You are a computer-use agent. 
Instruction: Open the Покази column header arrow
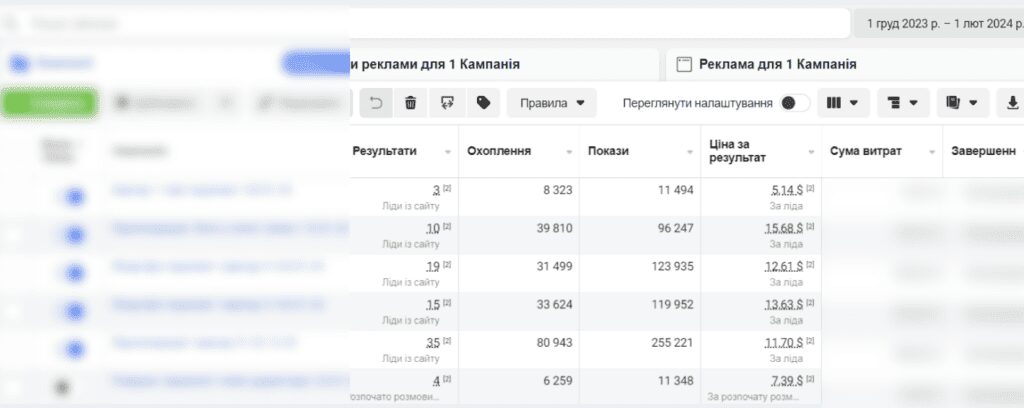[690, 152]
